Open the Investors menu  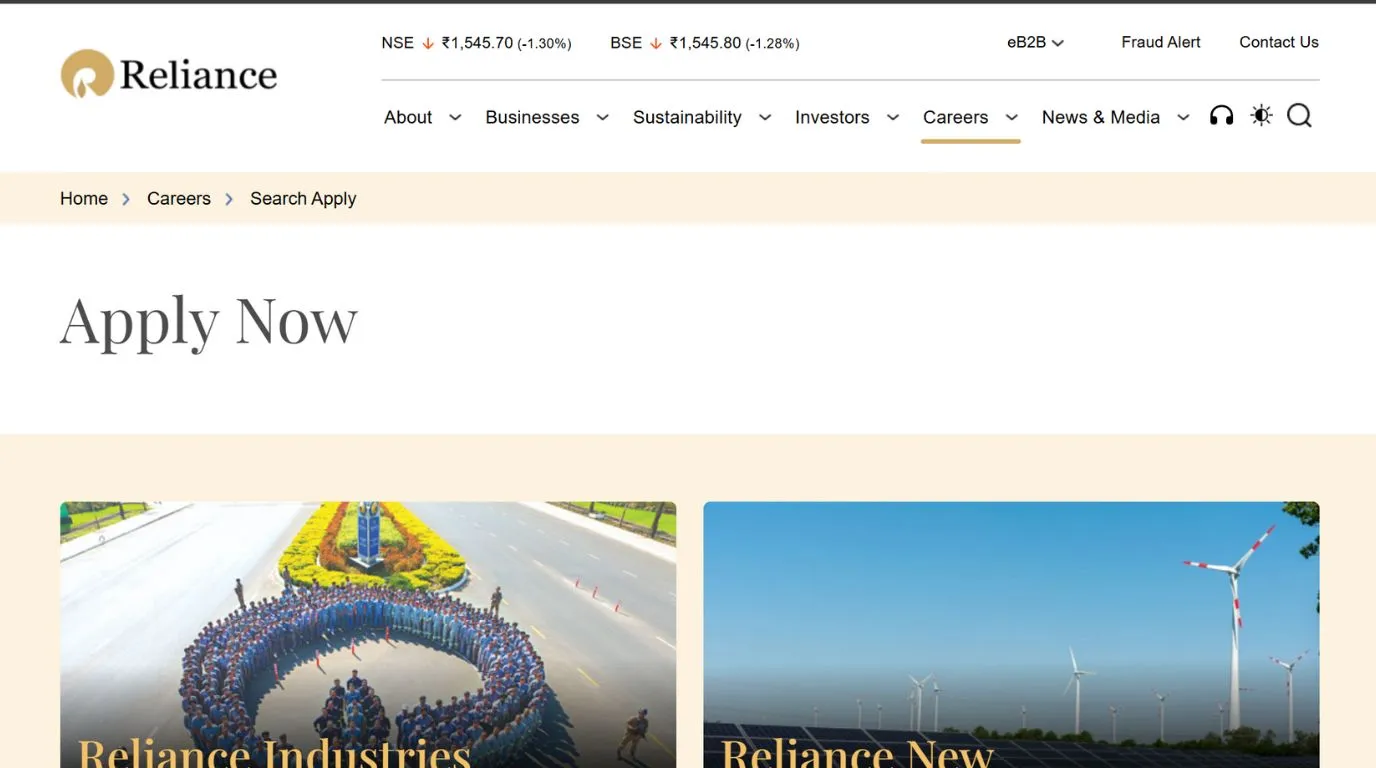tap(832, 117)
